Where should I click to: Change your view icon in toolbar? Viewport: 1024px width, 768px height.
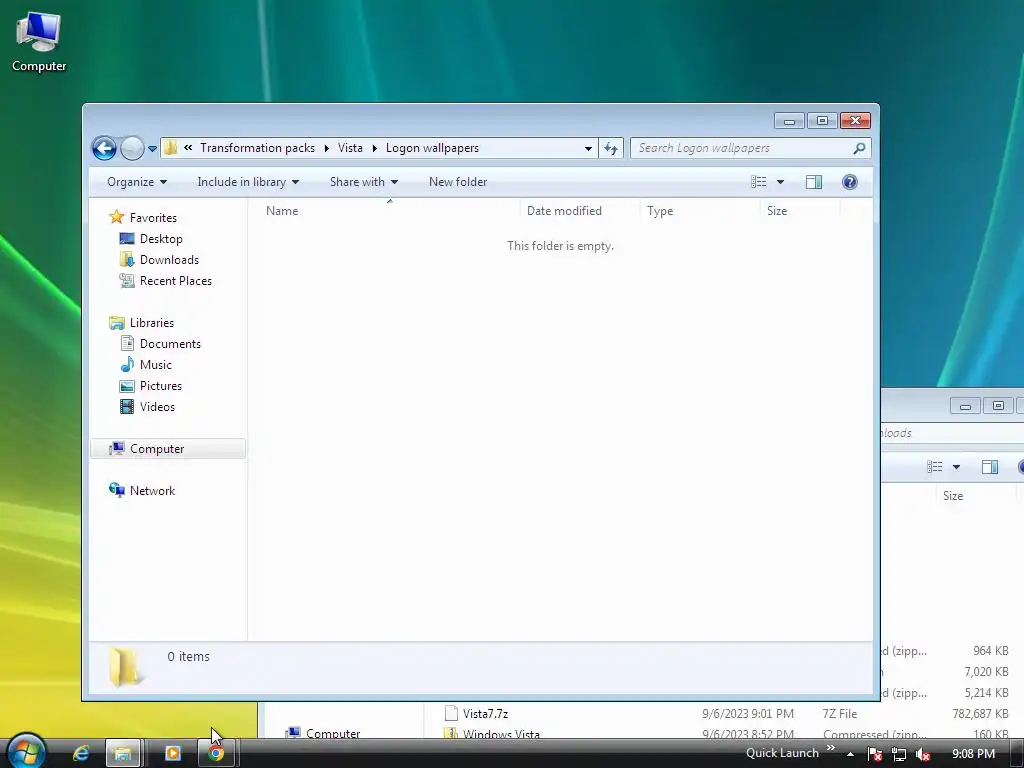tap(758, 182)
